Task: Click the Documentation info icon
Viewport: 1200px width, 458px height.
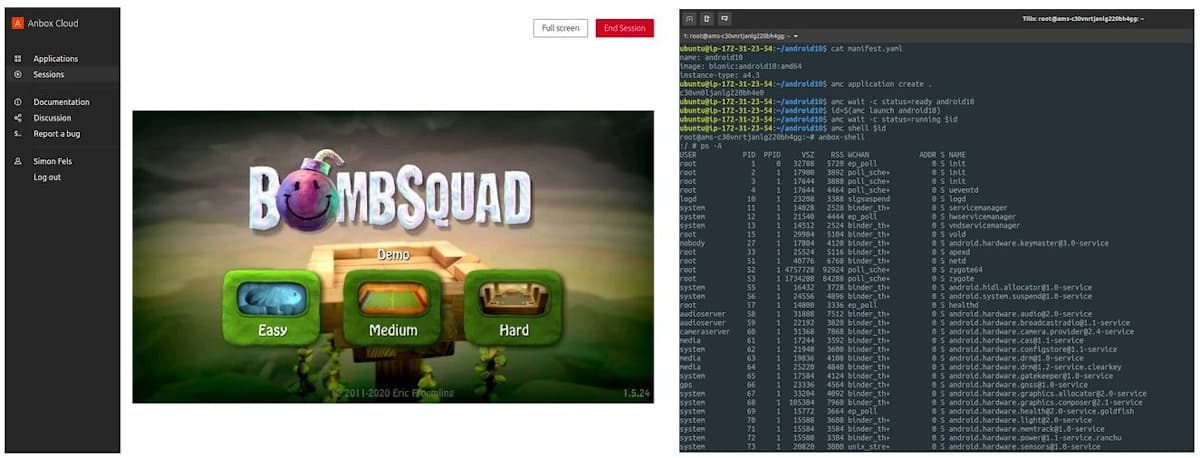Action: click(18, 102)
